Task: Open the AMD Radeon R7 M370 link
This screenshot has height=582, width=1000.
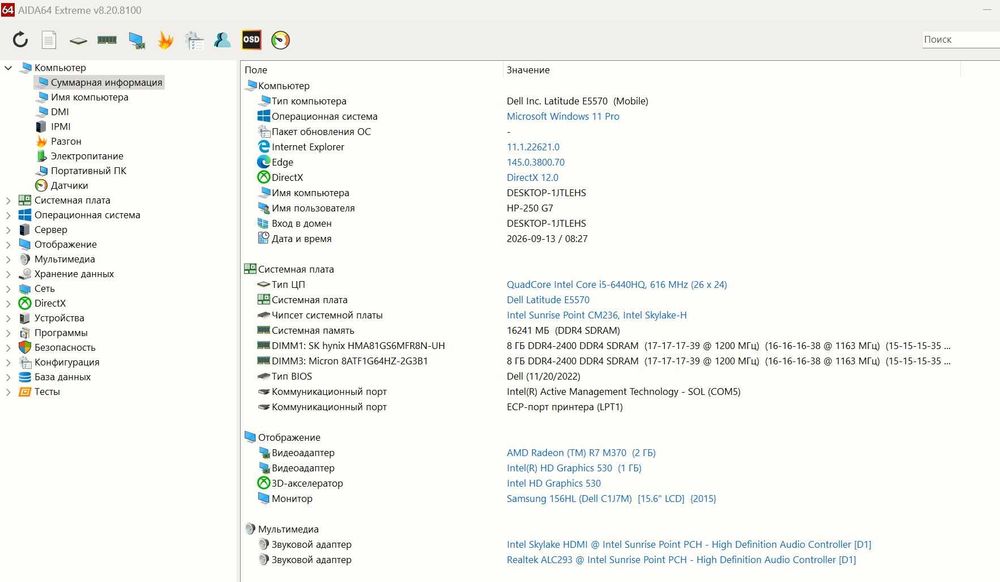Action: [581, 453]
